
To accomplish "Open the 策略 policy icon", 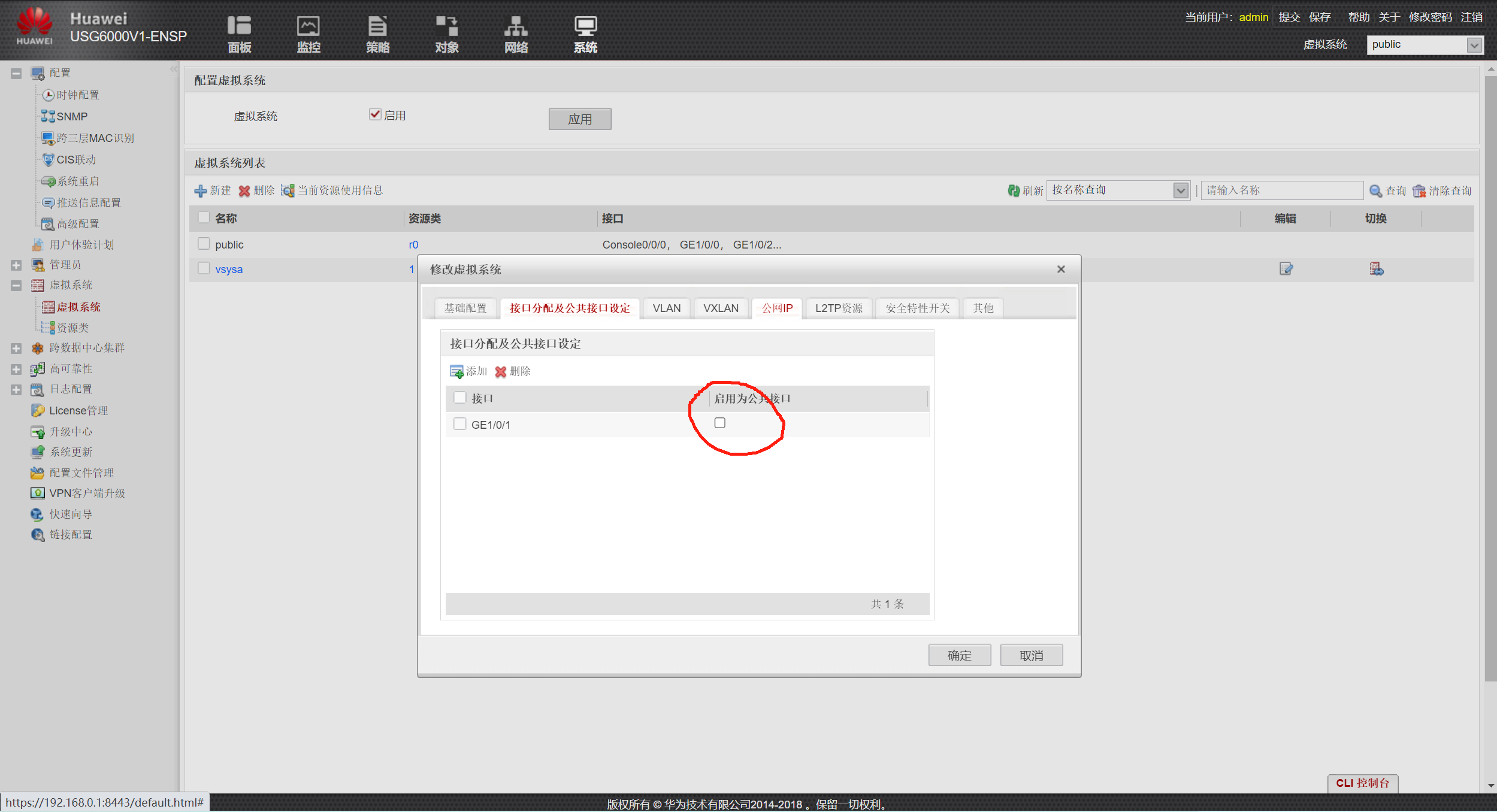I will tap(377, 27).
